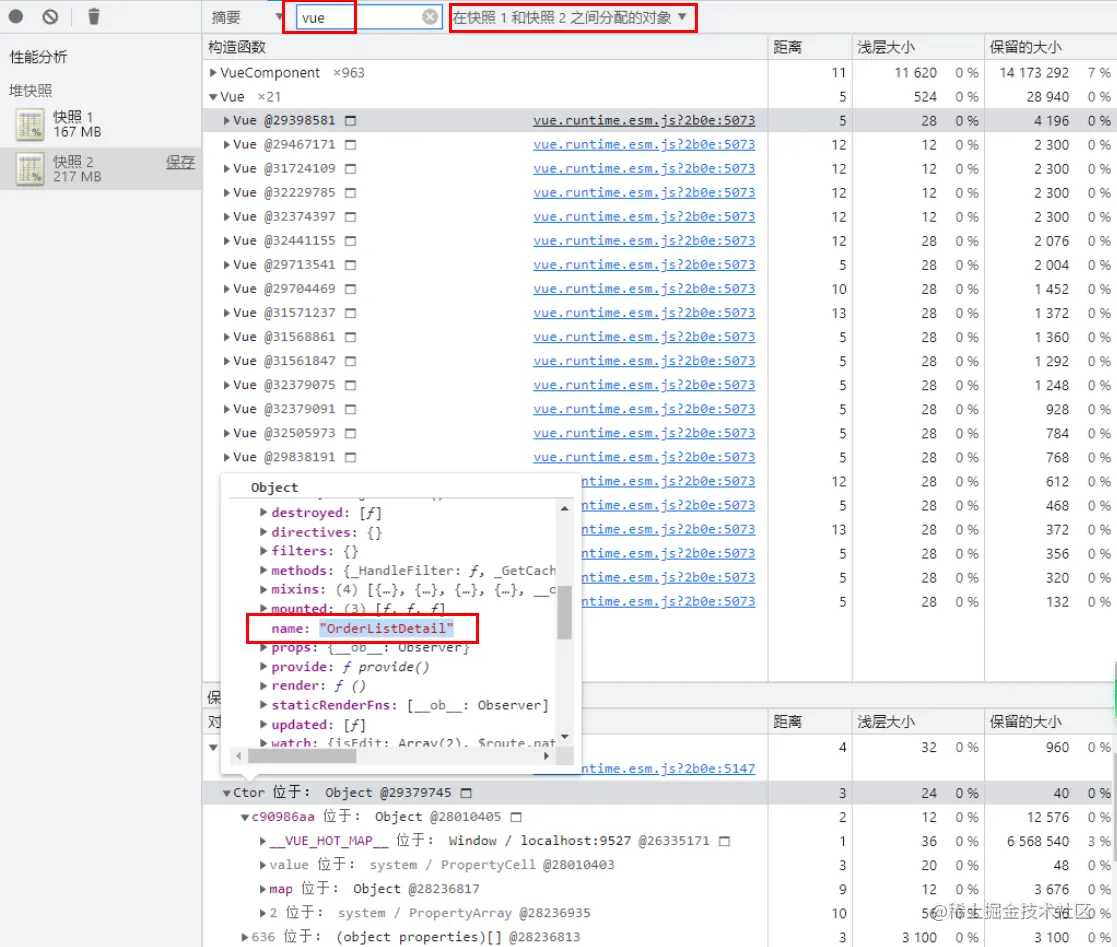Click the trash can collect garbage icon
The image size is (1117, 947).
pos(93,16)
